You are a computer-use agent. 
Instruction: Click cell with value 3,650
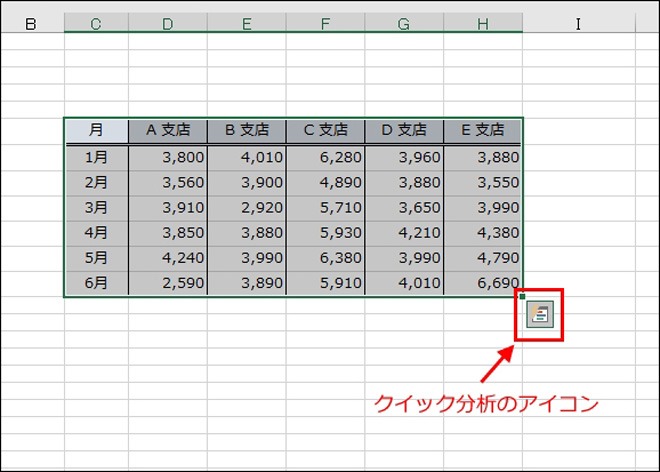tap(404, 208)
